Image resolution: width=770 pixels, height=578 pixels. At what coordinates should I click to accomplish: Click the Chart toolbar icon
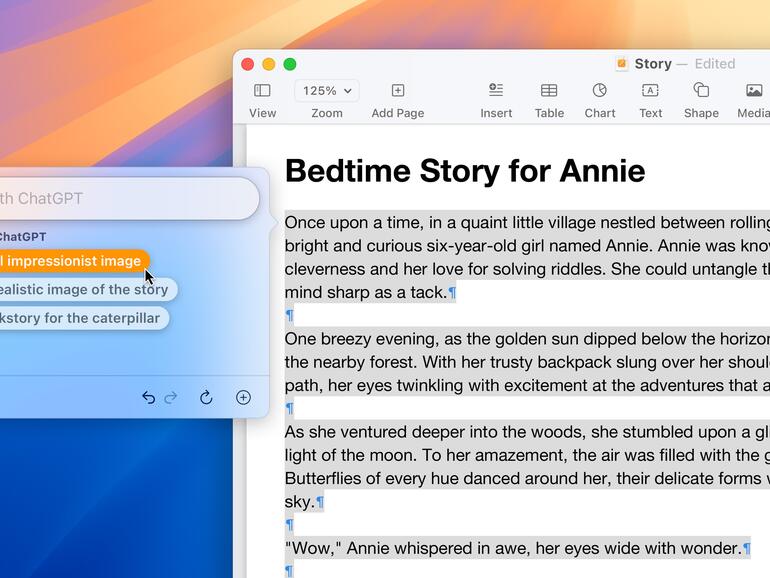tap(599, 91)
